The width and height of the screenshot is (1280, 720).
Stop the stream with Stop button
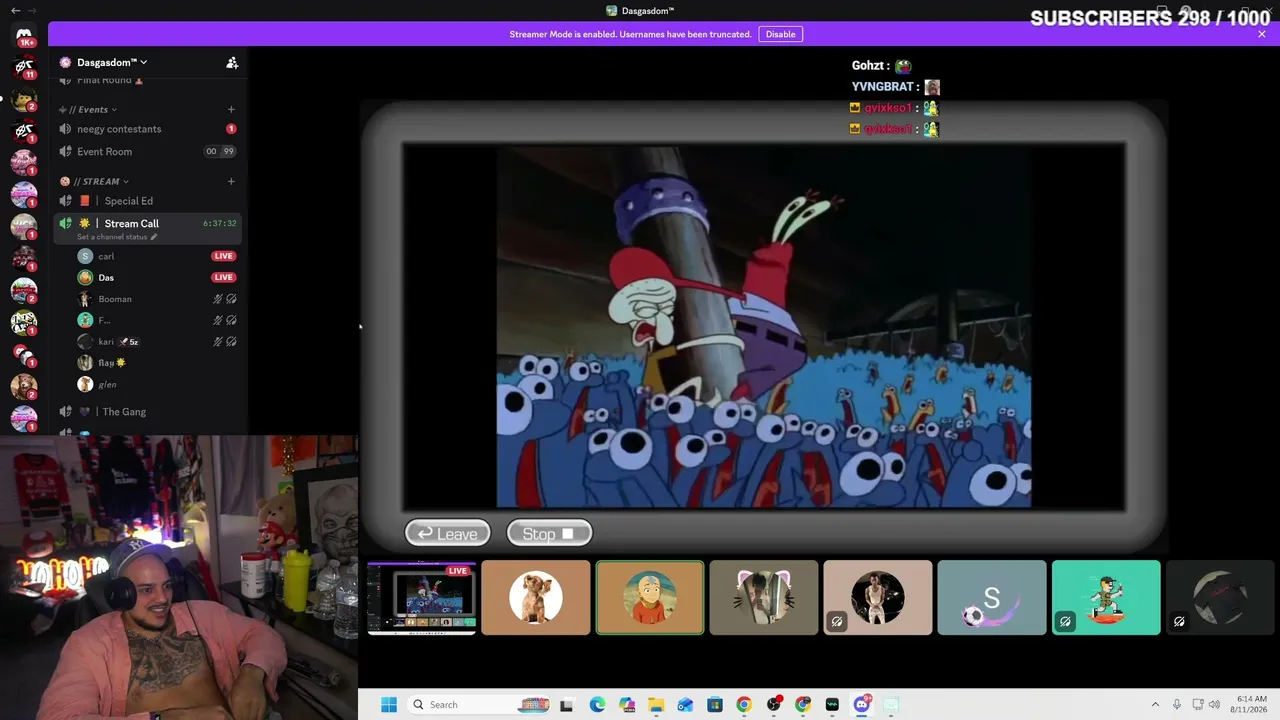click(549, 534)
